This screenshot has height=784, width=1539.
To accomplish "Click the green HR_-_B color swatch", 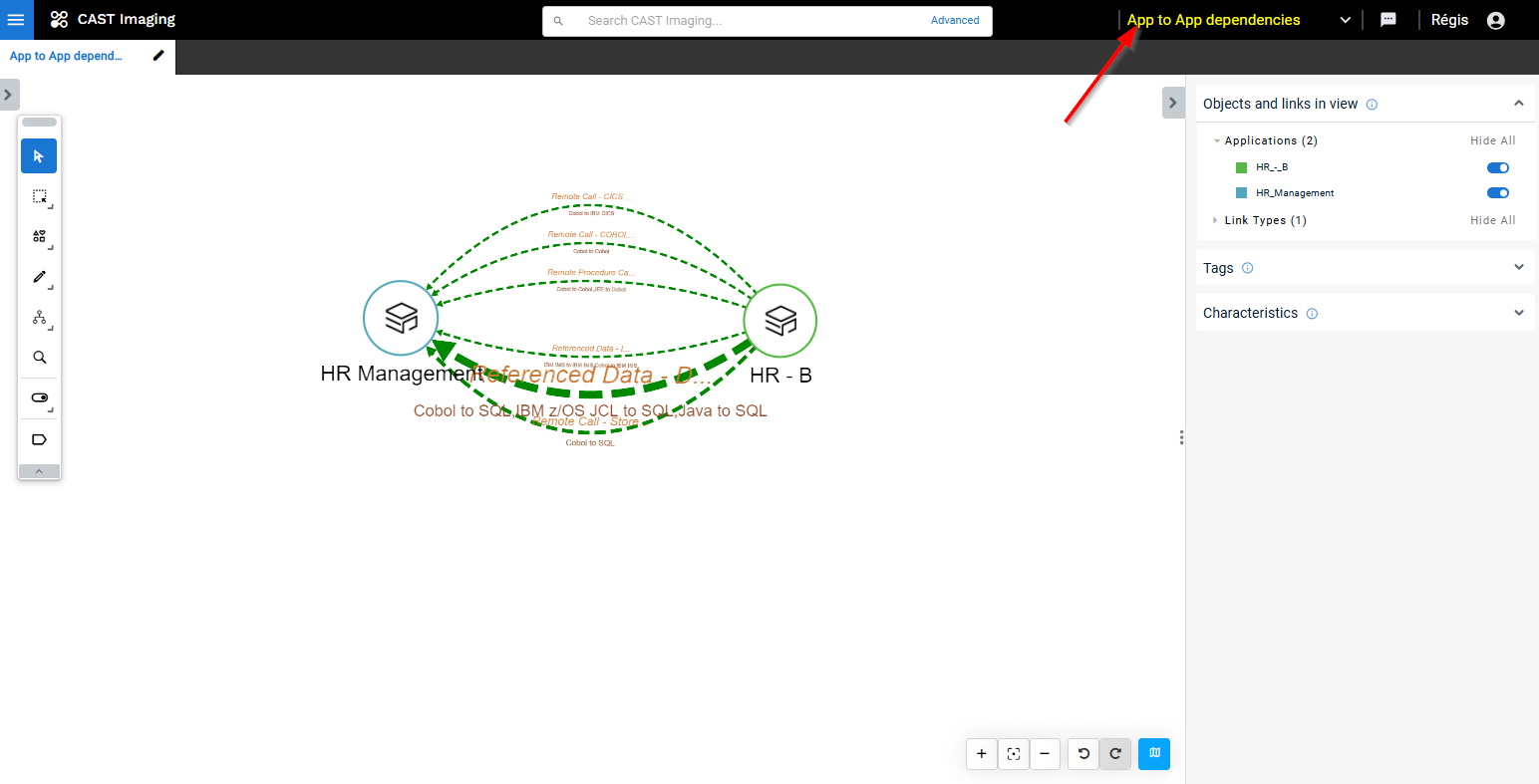I will point(1242,167).
